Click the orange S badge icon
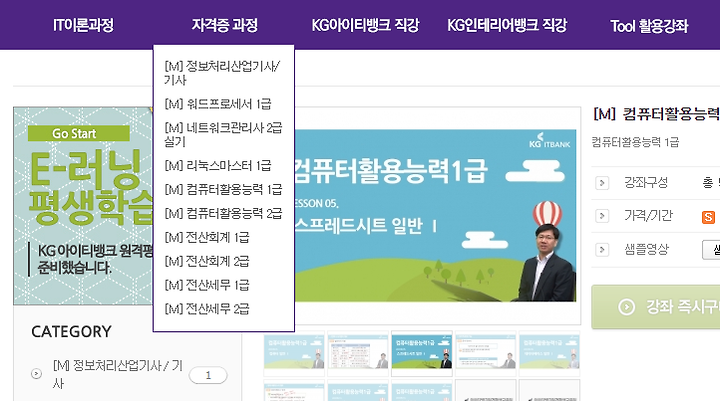 click(709, 217)
